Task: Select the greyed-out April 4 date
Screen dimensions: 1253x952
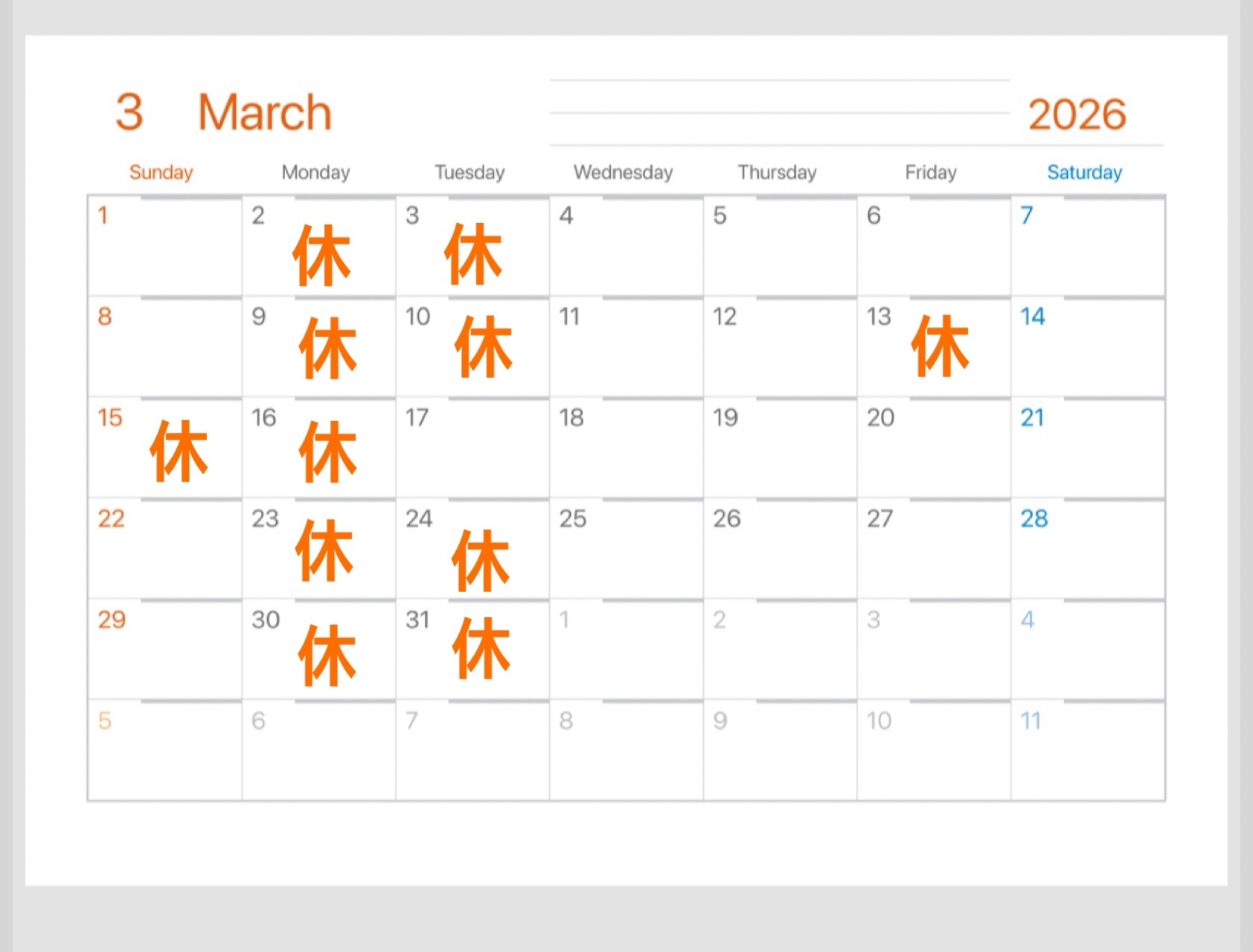Action: (x=1027, y=620)
